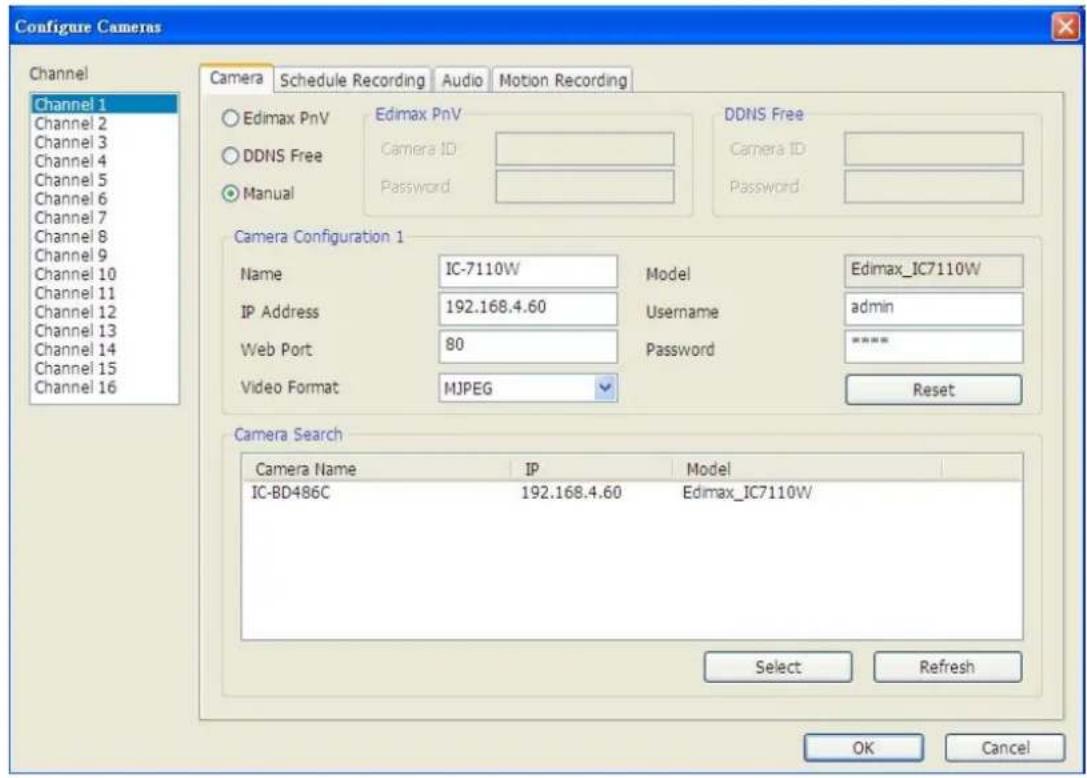
Task: Click the Reset button
Action: pyautogui.click(x=933, y=390)
